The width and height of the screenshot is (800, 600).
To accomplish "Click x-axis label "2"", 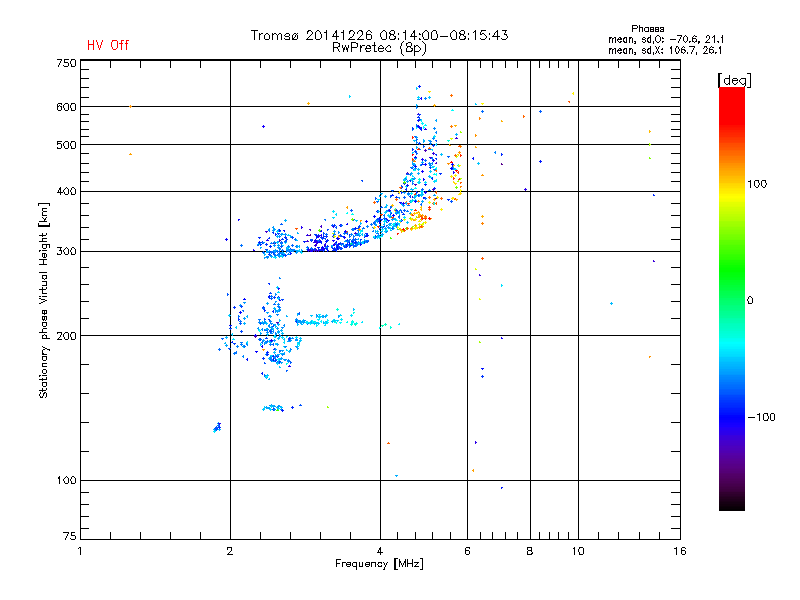I will [230, 551].
